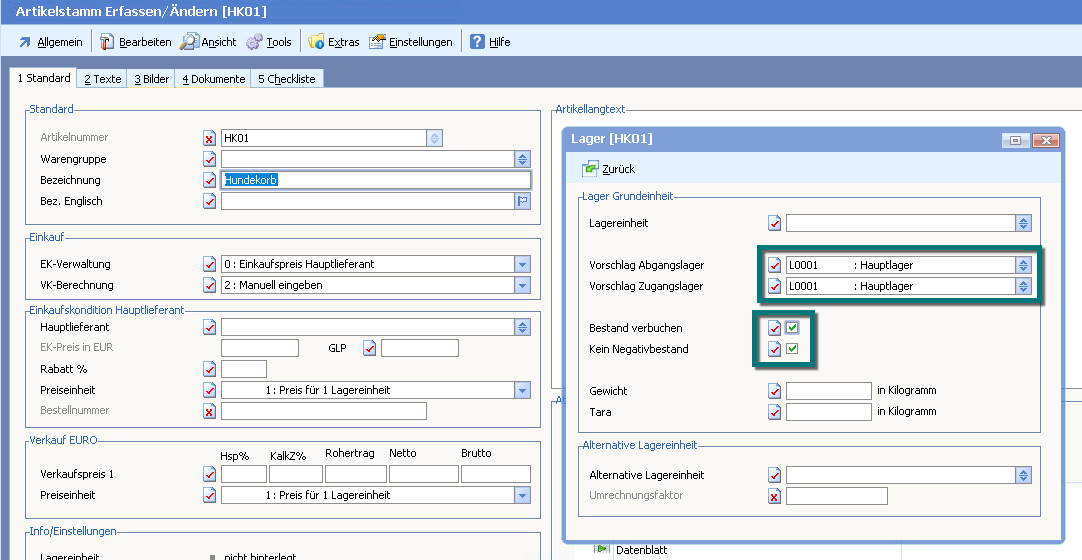This screenshot has width=1082, height=560.
Task: Click the red X marker beside Artikelnummer
Action: point(210,138)
